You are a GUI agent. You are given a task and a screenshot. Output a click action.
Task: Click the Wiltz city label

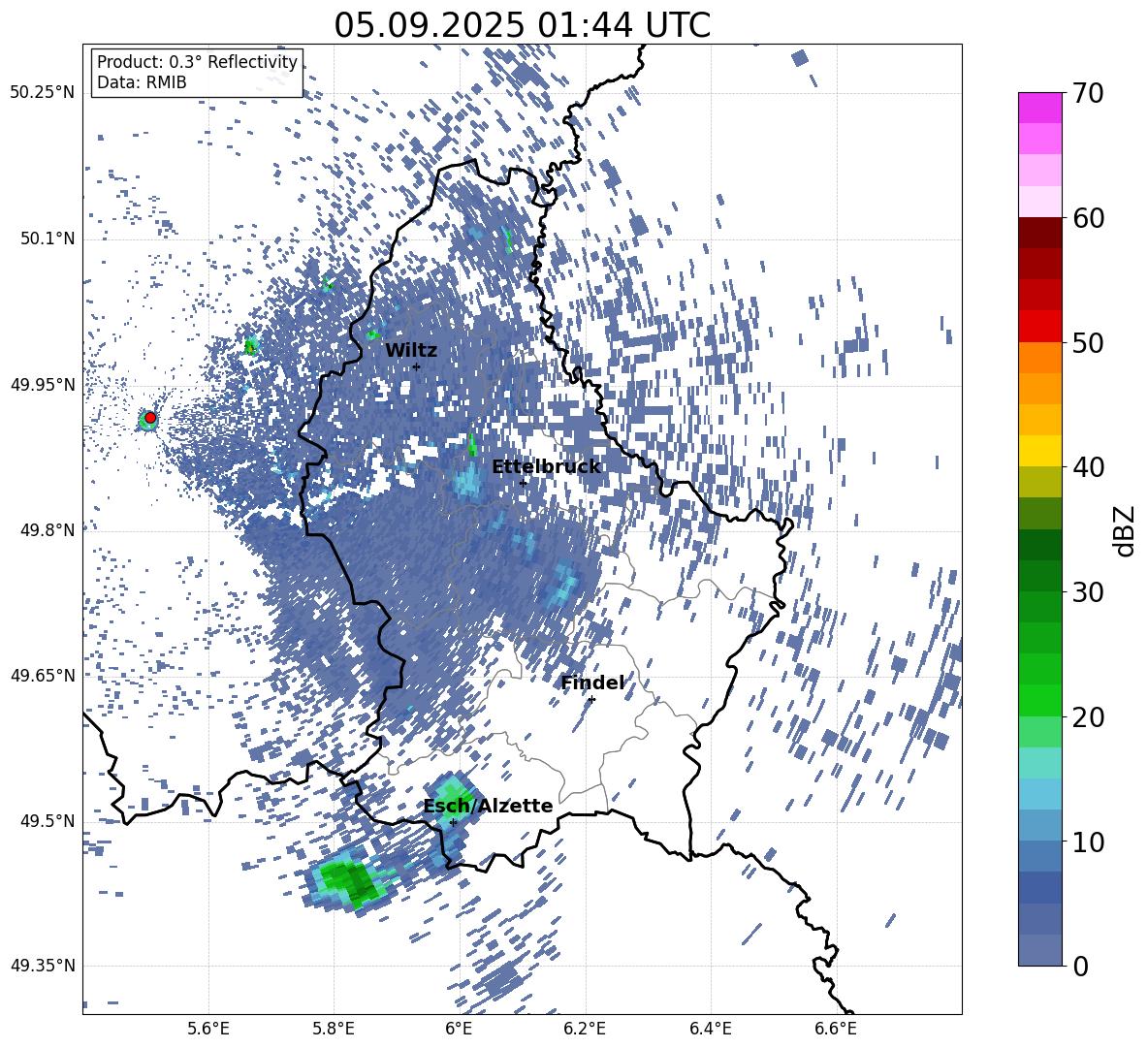(411, 351)
